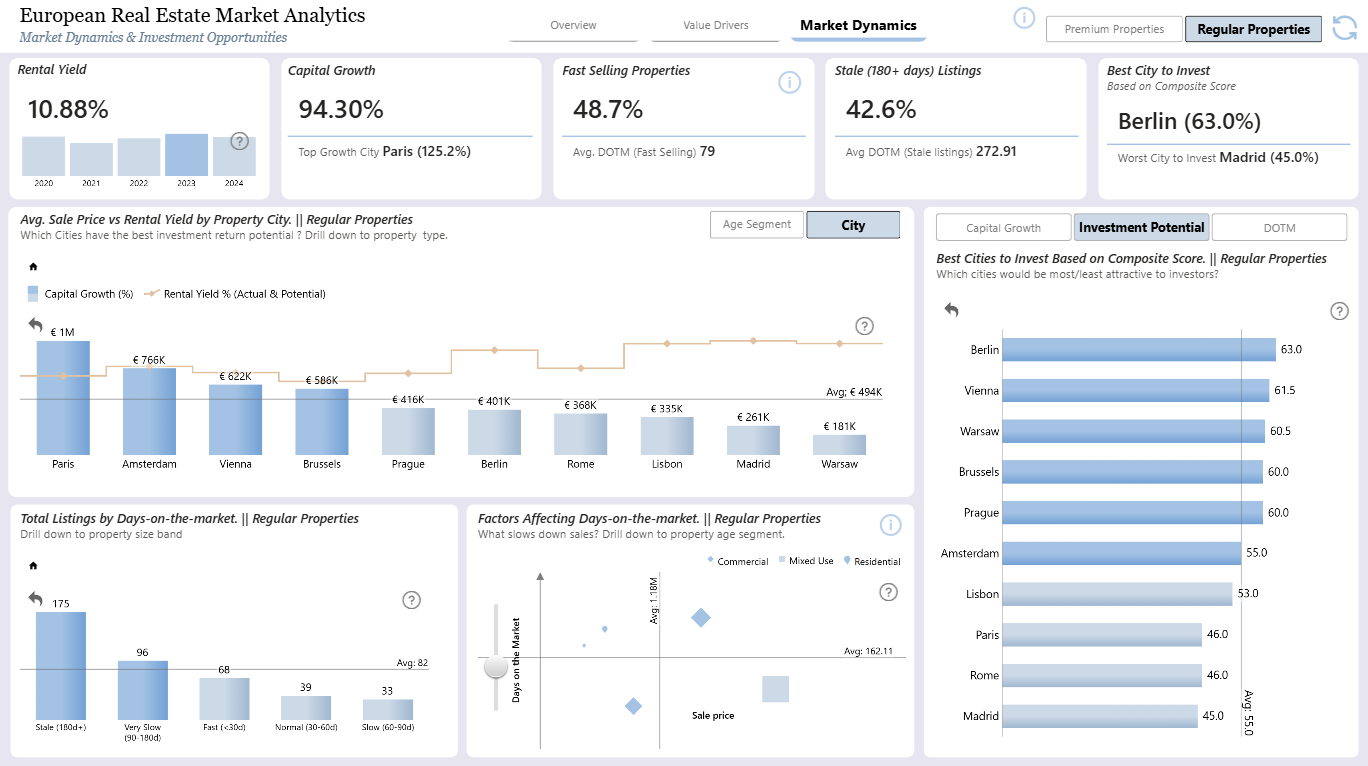Click the info icon beside the navigation tabs

point(1024,18)
